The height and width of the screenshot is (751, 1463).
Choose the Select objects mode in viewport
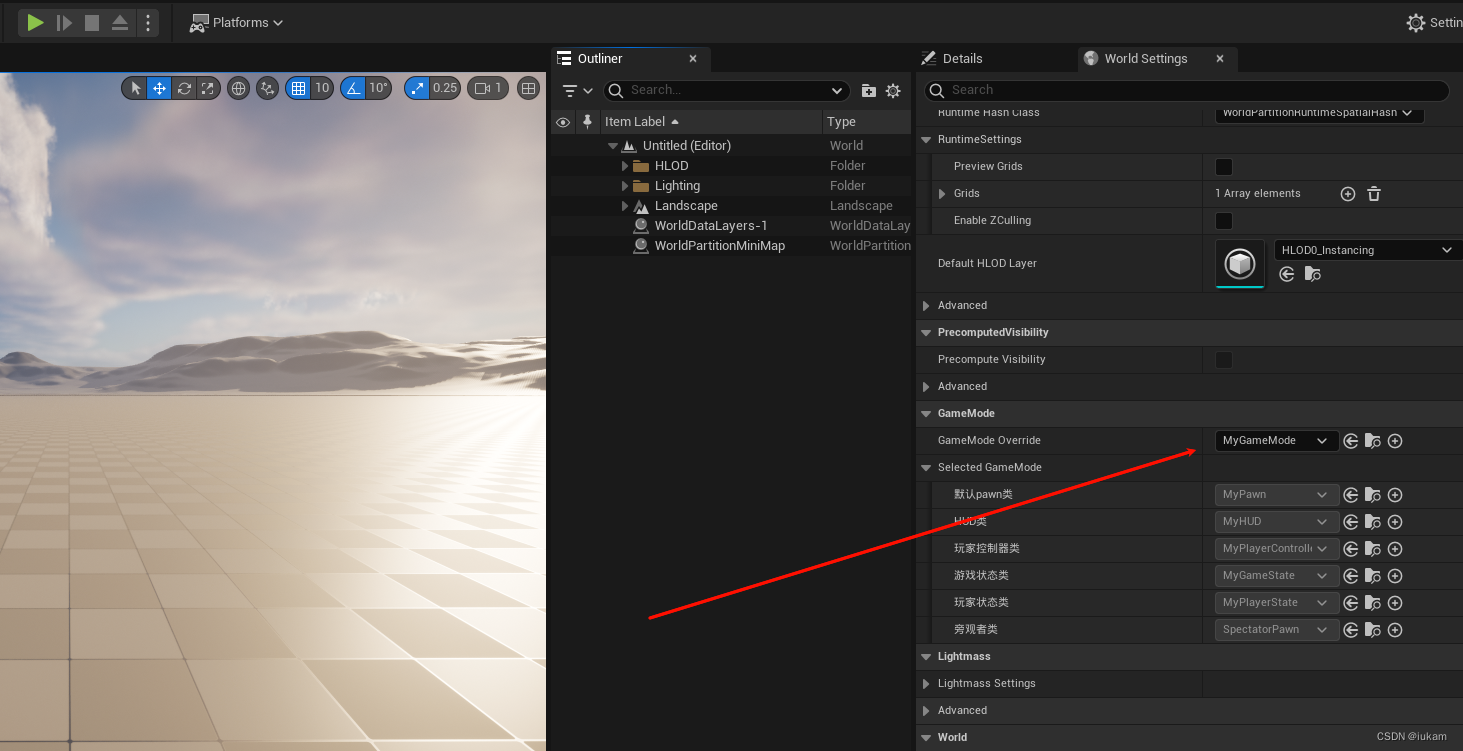point(136,88)
